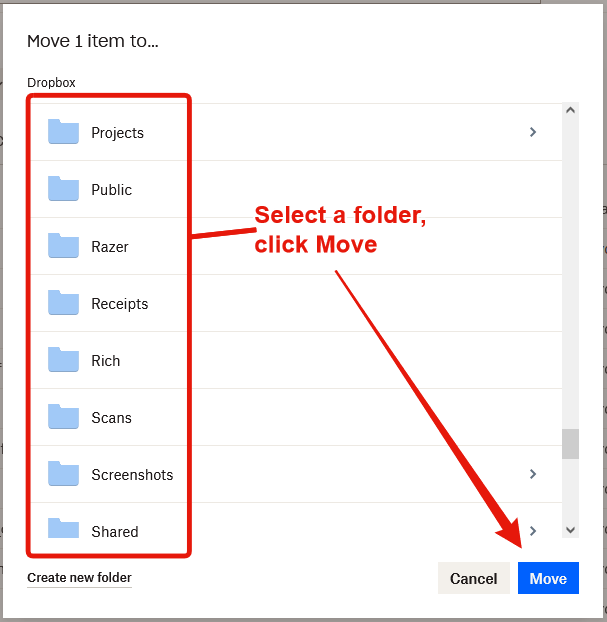Image resolution: width=607 pixels, height=622 pixels.
Task: Choose the Scans folder label
Action: (111, 418)
